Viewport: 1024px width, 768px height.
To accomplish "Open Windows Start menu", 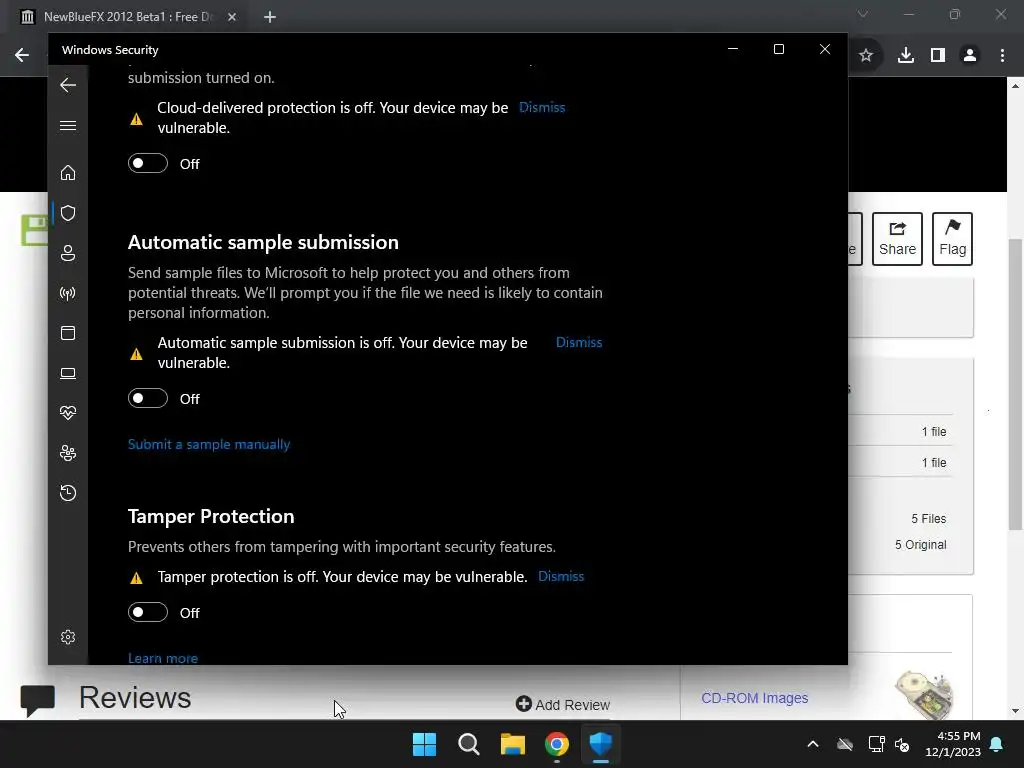I will pyautogui.click(x=424, y=744).
